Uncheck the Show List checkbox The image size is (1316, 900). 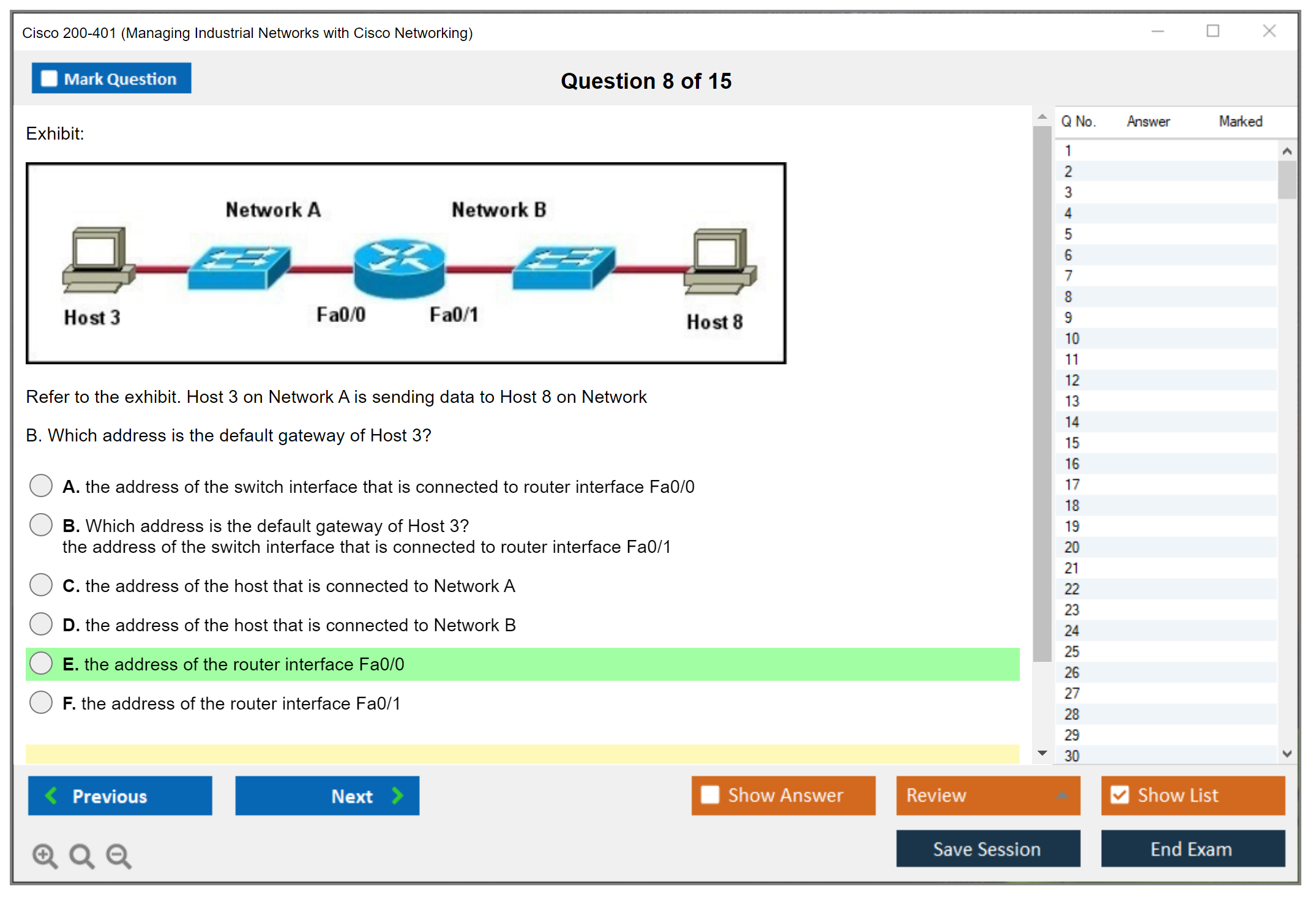point(1120,795)
